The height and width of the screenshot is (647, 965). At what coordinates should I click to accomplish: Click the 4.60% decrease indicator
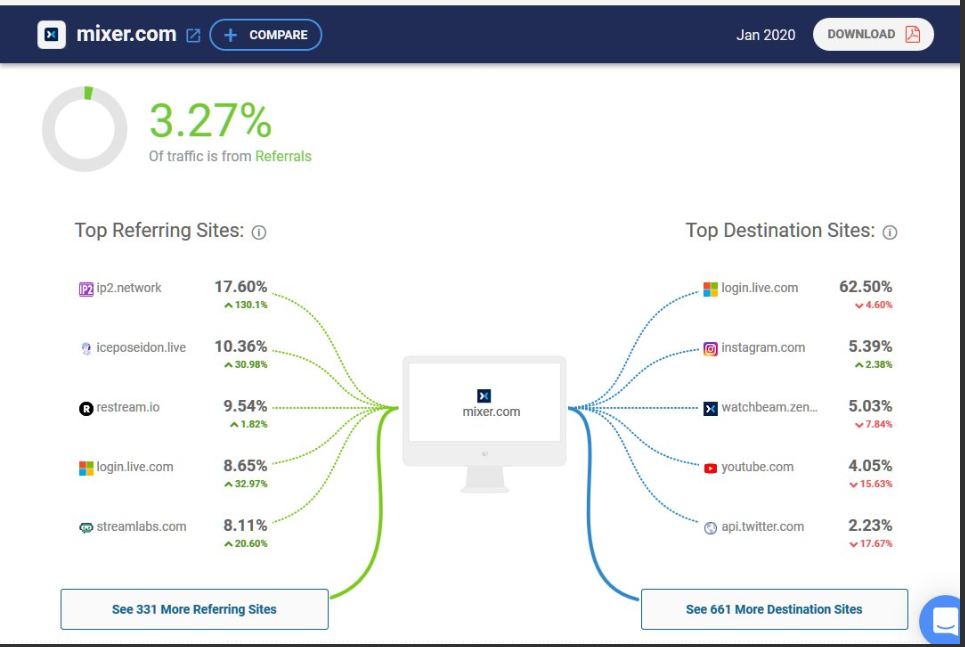873,305
